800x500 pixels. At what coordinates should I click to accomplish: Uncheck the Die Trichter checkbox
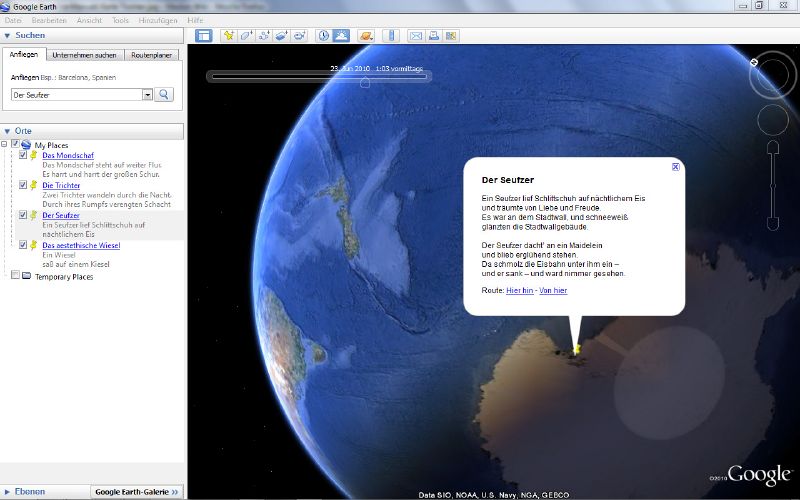[22, 185]
